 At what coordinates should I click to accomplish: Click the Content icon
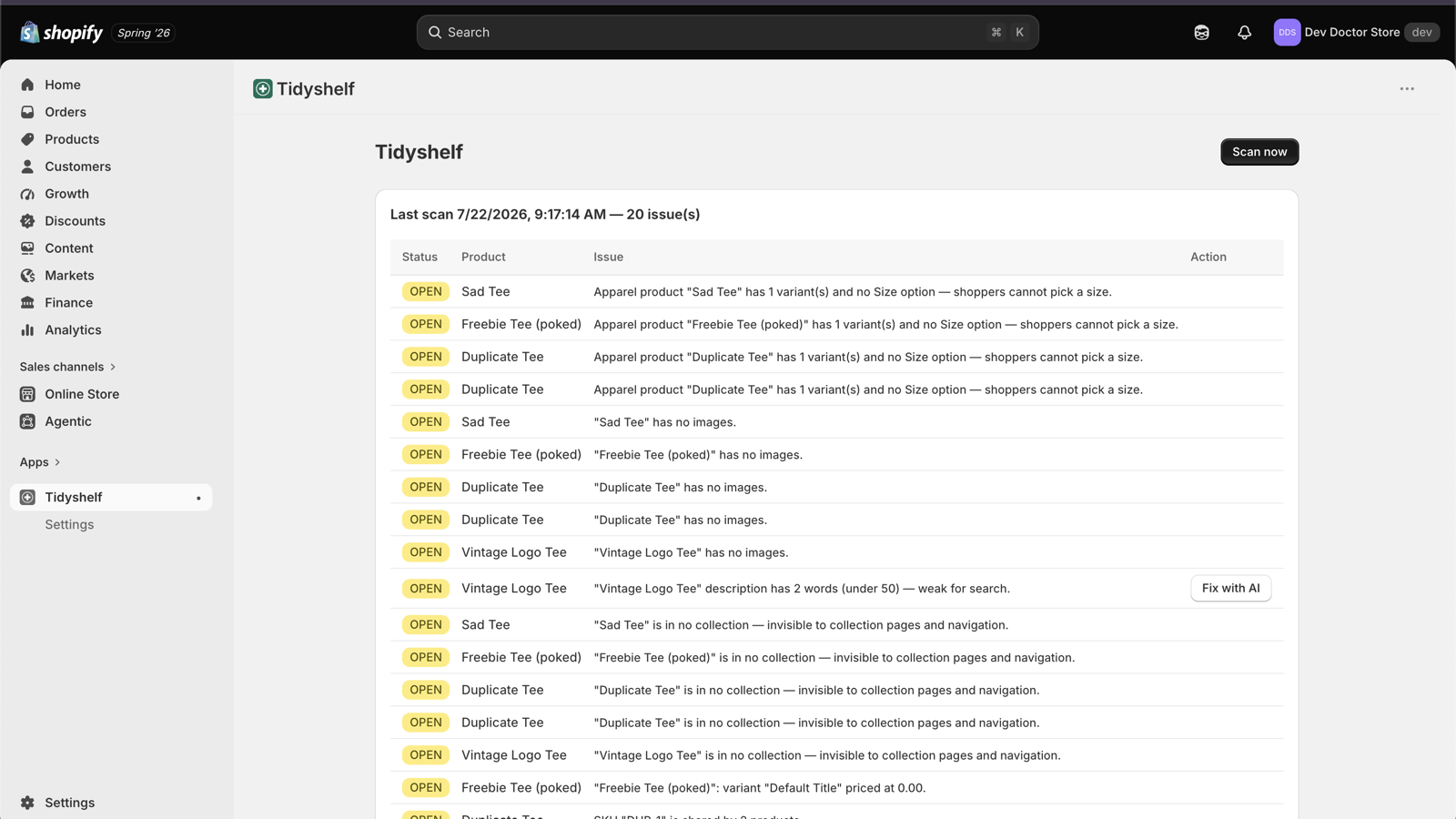27,248
